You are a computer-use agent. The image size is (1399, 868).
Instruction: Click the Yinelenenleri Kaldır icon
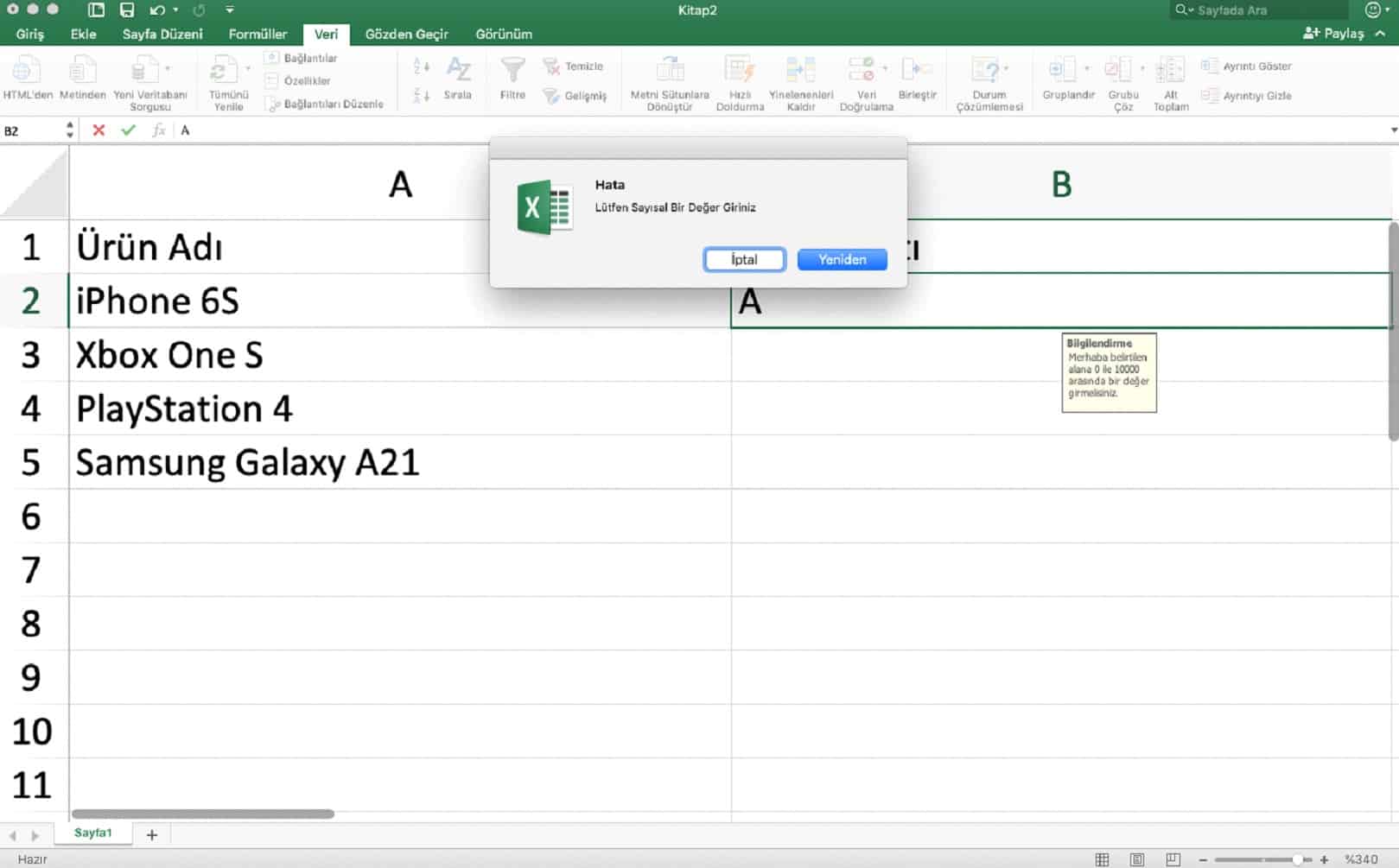click(x=800, y=71)
